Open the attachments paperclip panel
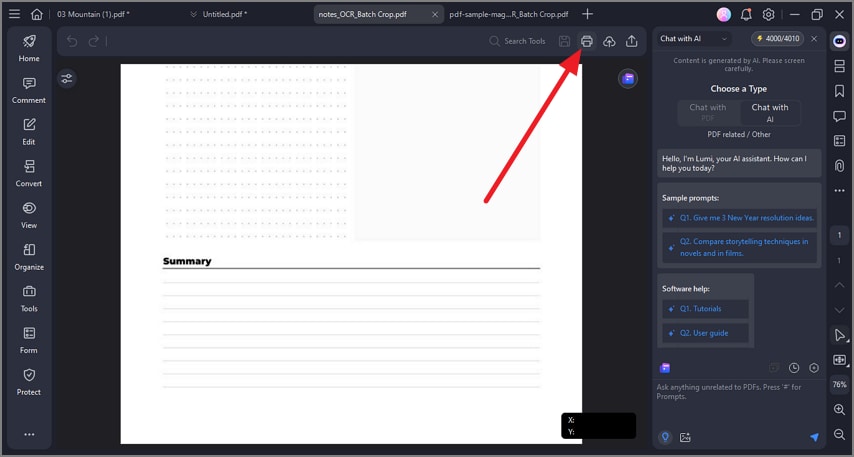Image resolution: width=854 pixels, height=457 pixels. point(839,165)
